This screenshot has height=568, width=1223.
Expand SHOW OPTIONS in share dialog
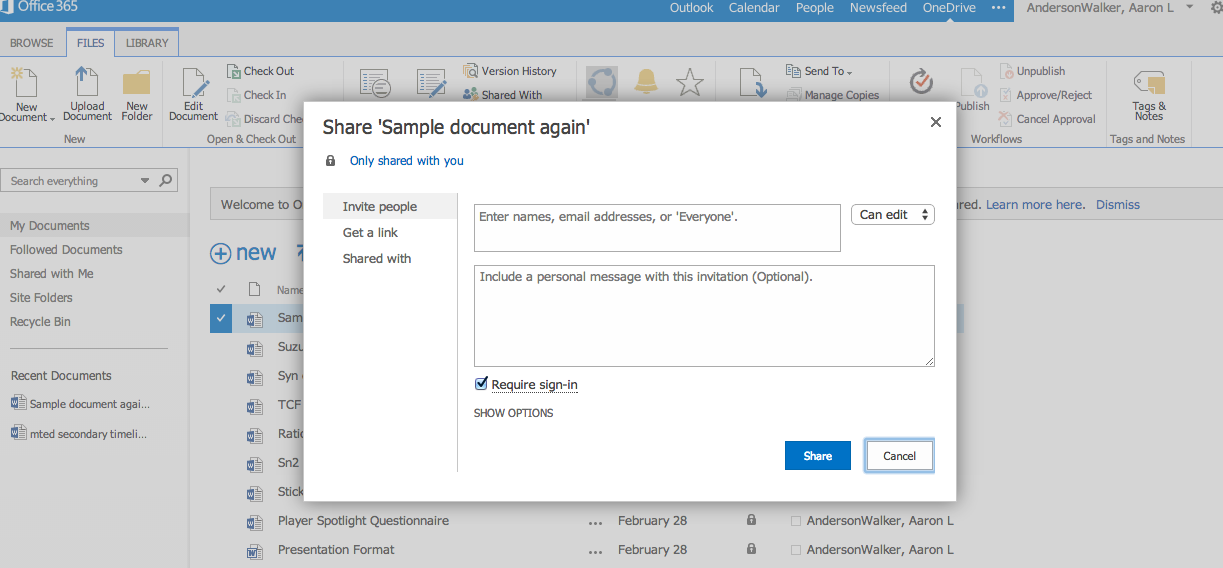(x=513, y=413)
